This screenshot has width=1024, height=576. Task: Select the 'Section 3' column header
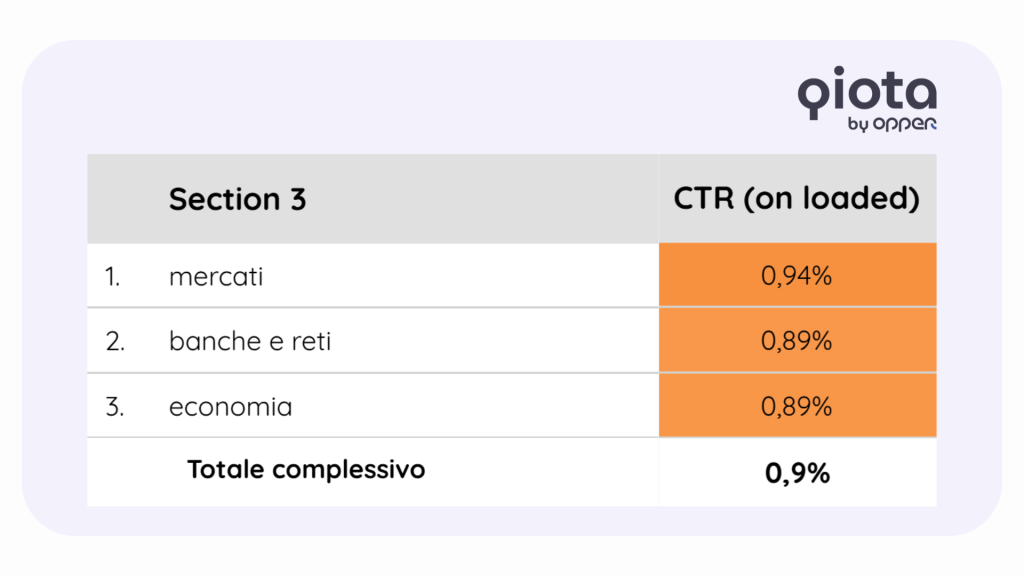[237, 199]
